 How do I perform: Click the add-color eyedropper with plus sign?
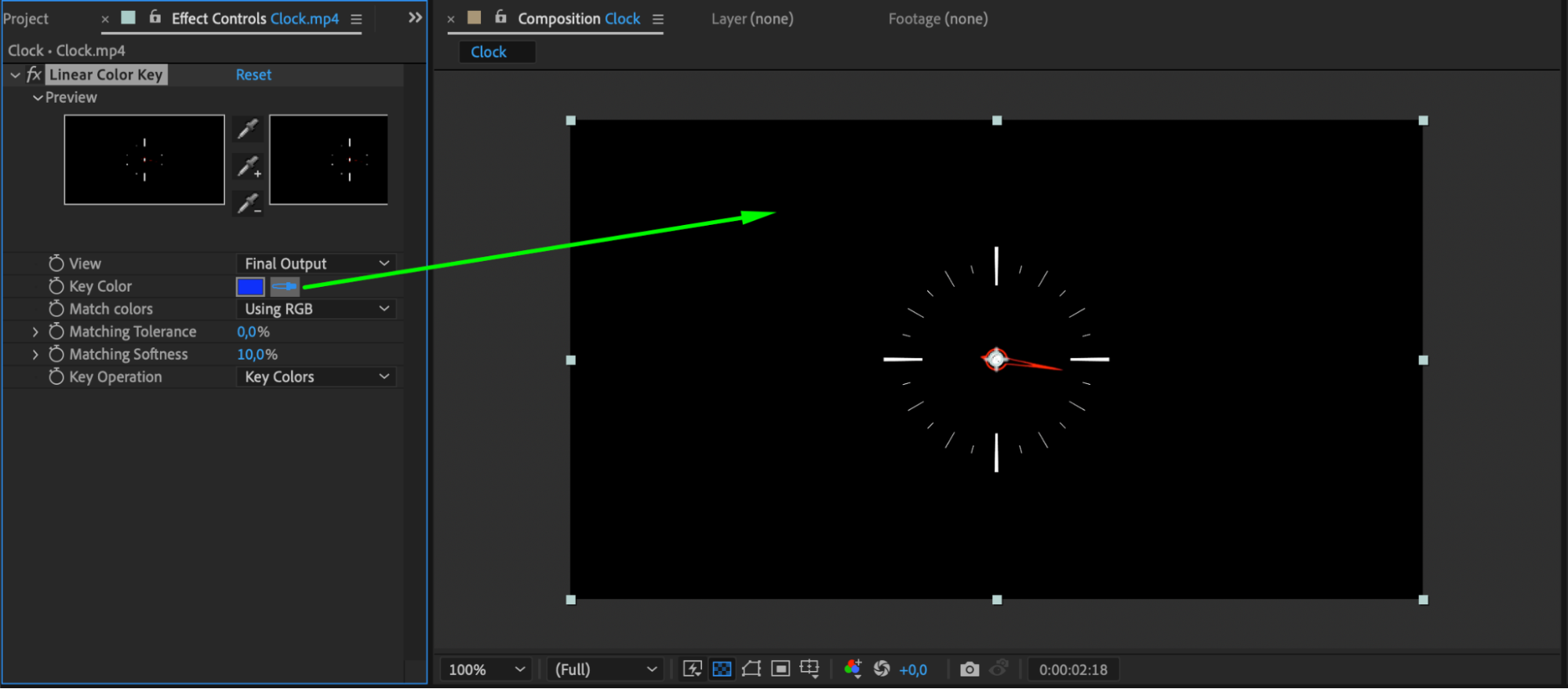point(249,167)
